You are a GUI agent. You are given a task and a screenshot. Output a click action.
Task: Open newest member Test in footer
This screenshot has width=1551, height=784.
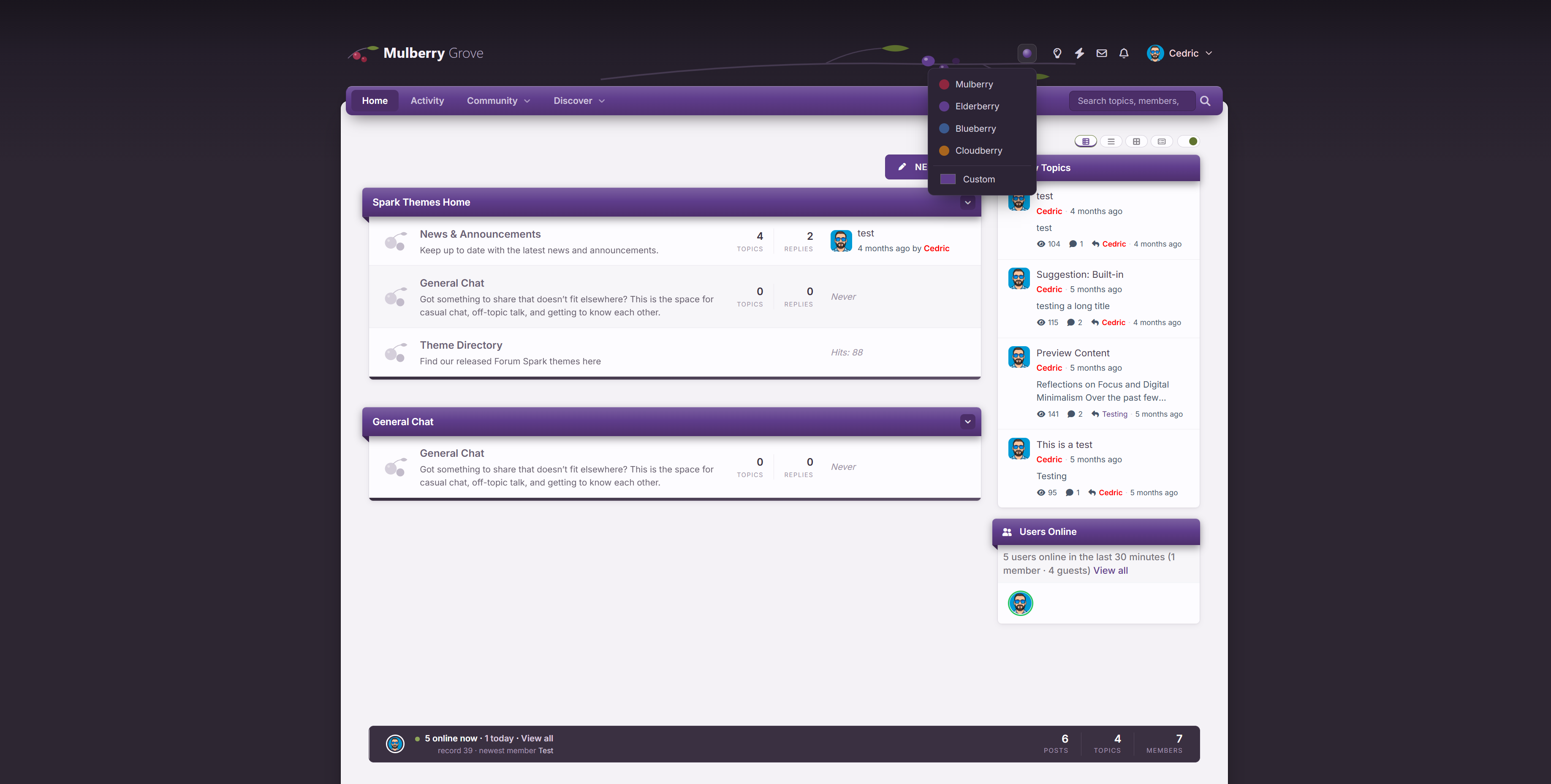coord(546,751)
